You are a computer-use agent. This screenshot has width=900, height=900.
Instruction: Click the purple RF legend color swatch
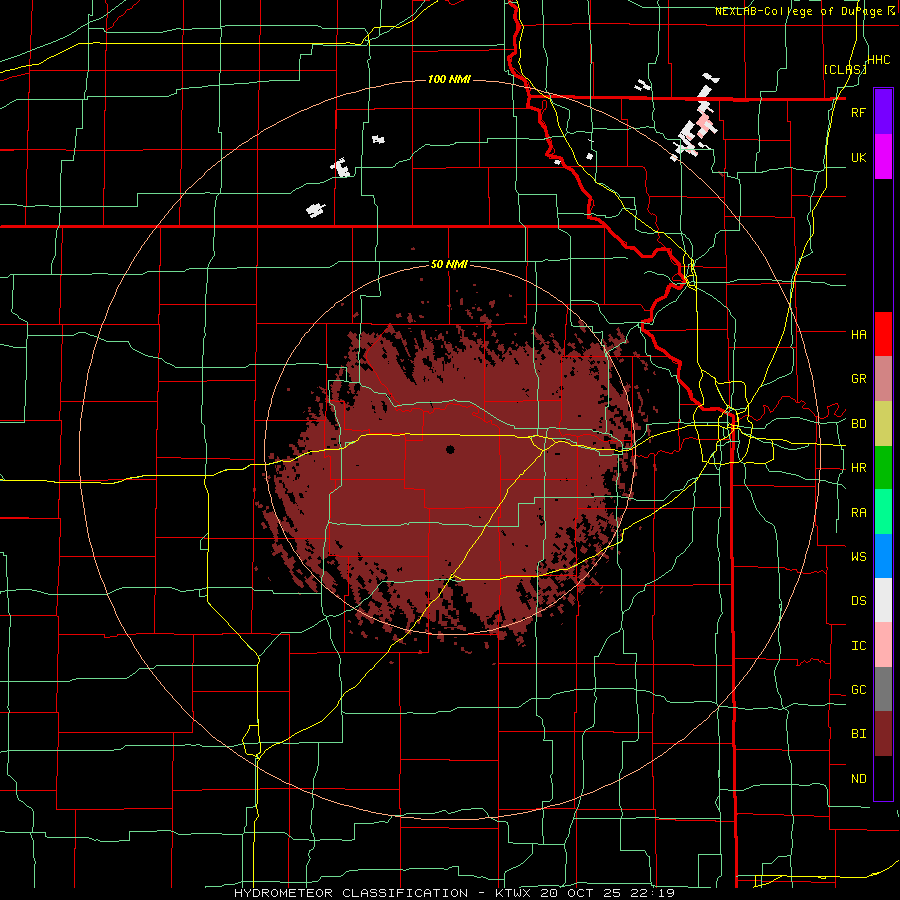[883, 112]
